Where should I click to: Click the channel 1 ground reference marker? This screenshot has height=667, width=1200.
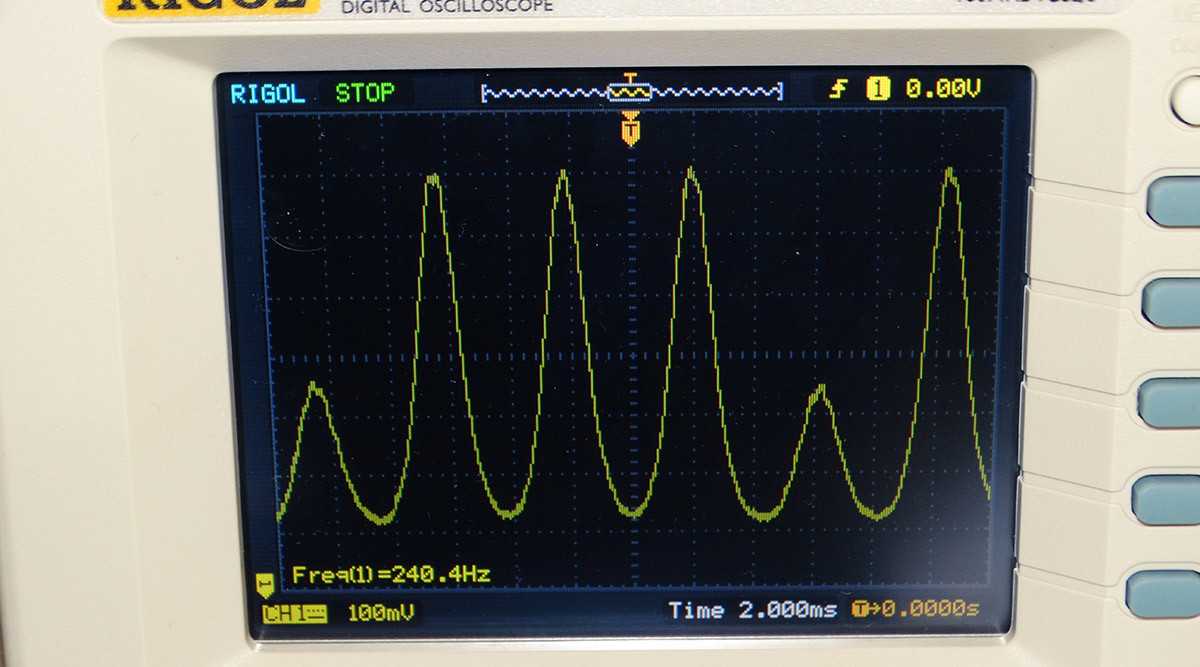point(265,581)
